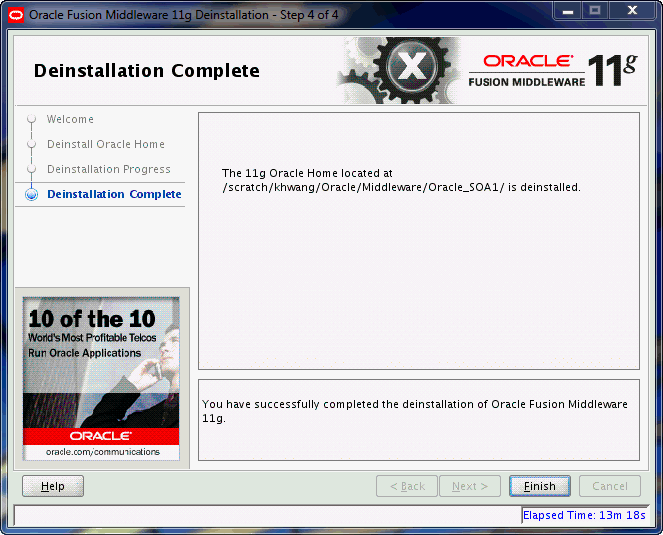This screenshot has width=663, height=535.
Task: Select the Deinstallation Progress step
Action: pyautogui.click(x=109, y=169)
